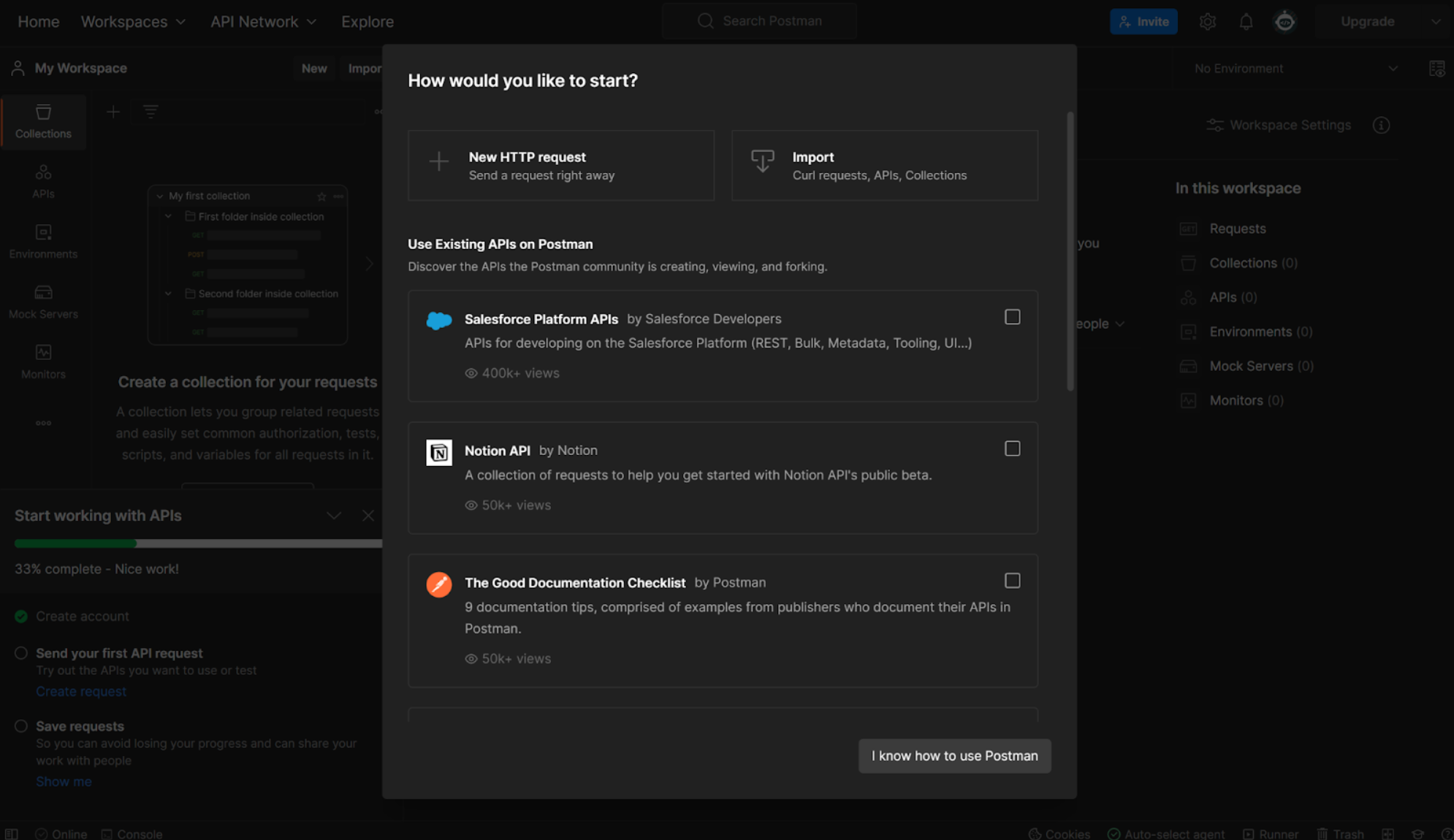Click the search magnifier icon

pyautogui.click(x=705, y=21)
